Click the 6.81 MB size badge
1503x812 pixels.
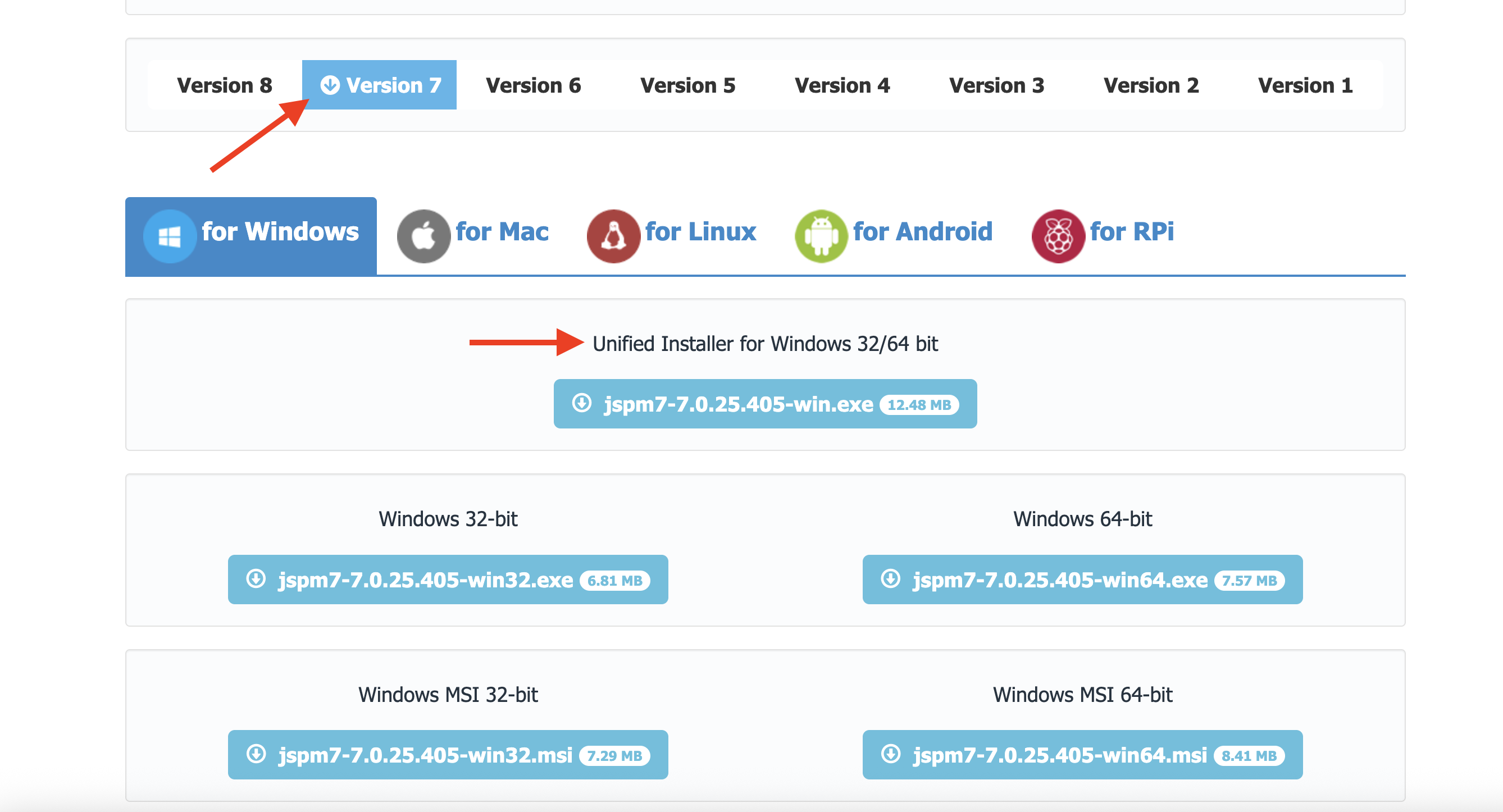[614, 581]
